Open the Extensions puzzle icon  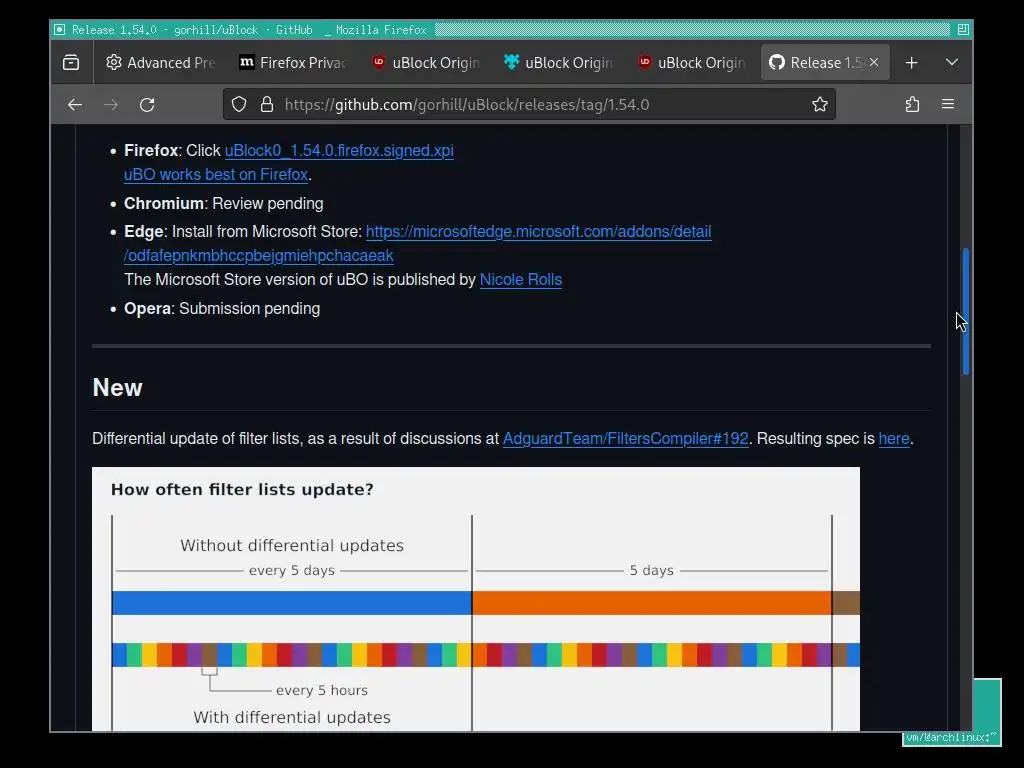pos(912,104)
